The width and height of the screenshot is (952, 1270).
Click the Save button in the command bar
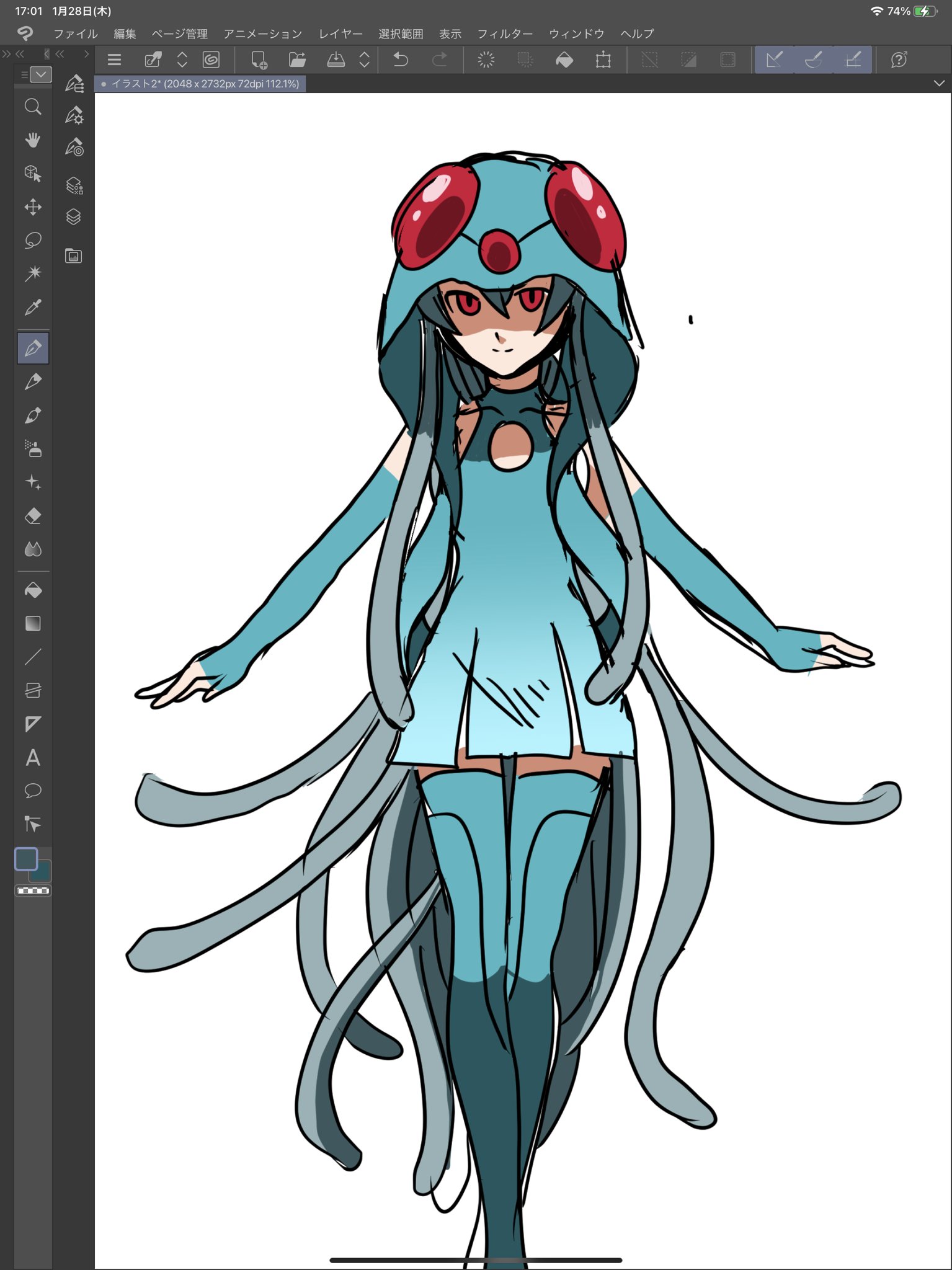pyautogui.click(x=336, y=60)
